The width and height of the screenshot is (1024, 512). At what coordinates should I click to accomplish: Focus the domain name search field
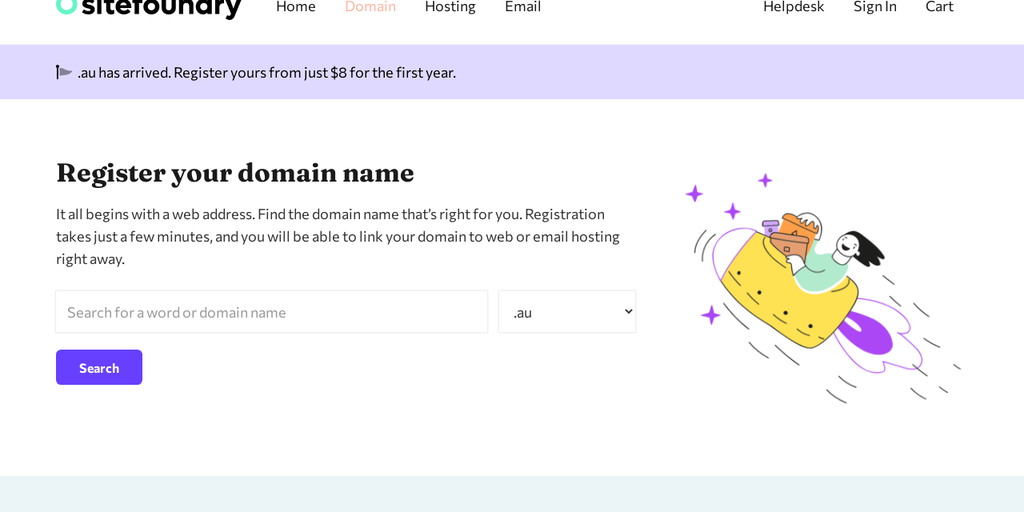coord(271,312)
